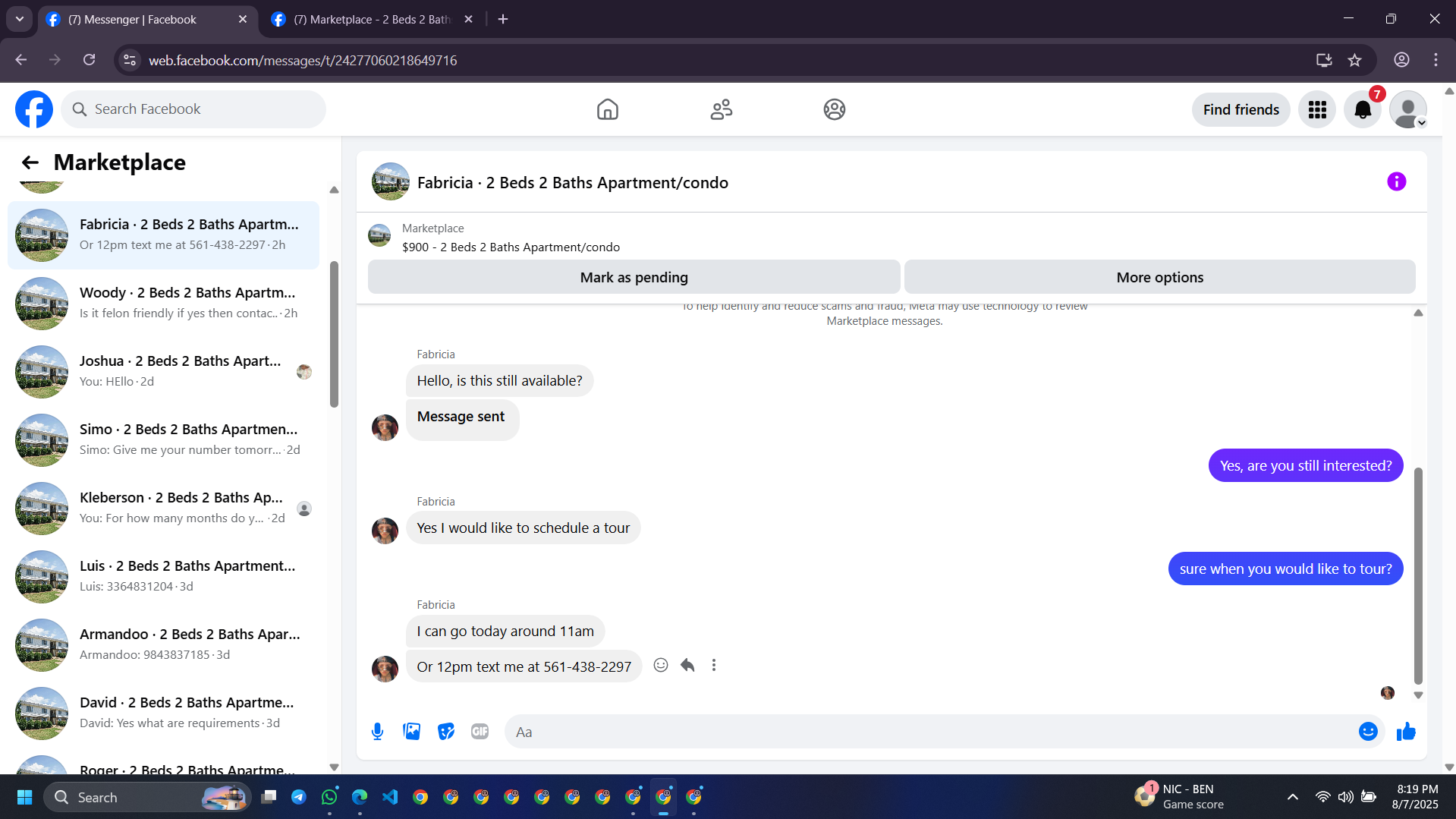Click the Windows taskbar Search box
Image resolution: width=1456 pixels, height=819 pixels.
coord(148,797)
